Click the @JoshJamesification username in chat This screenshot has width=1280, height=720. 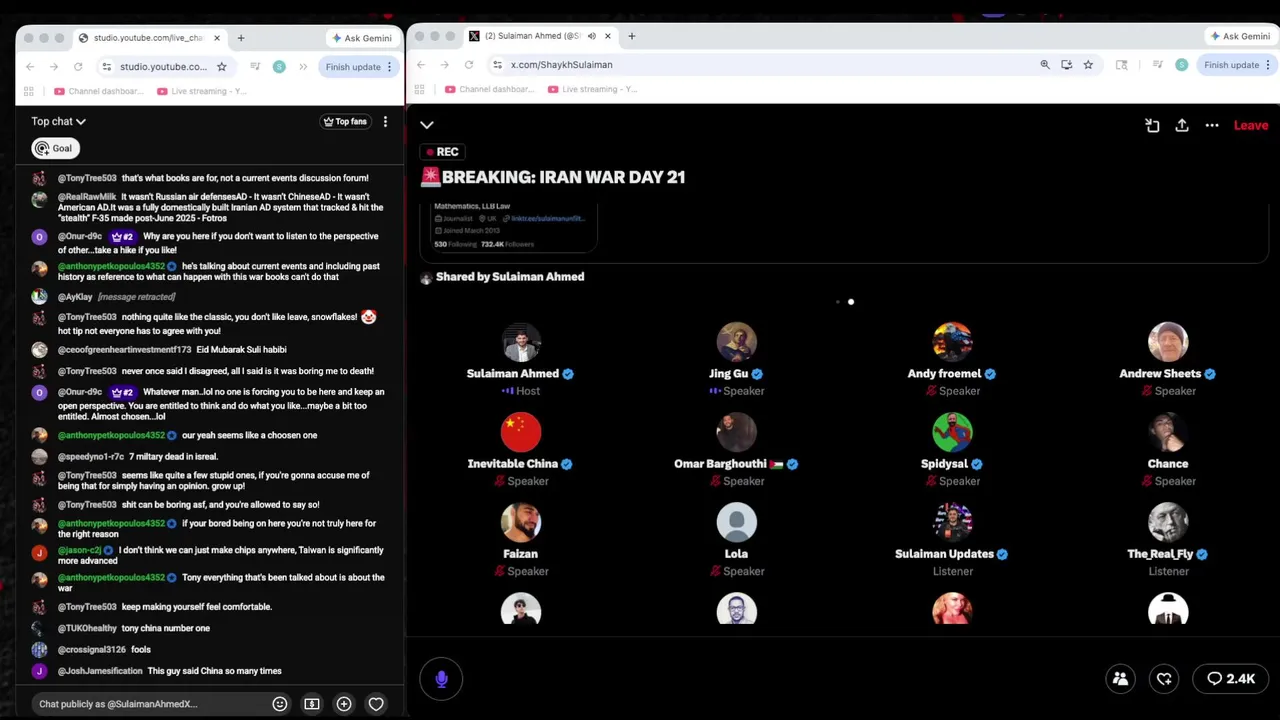coord(100,671)
